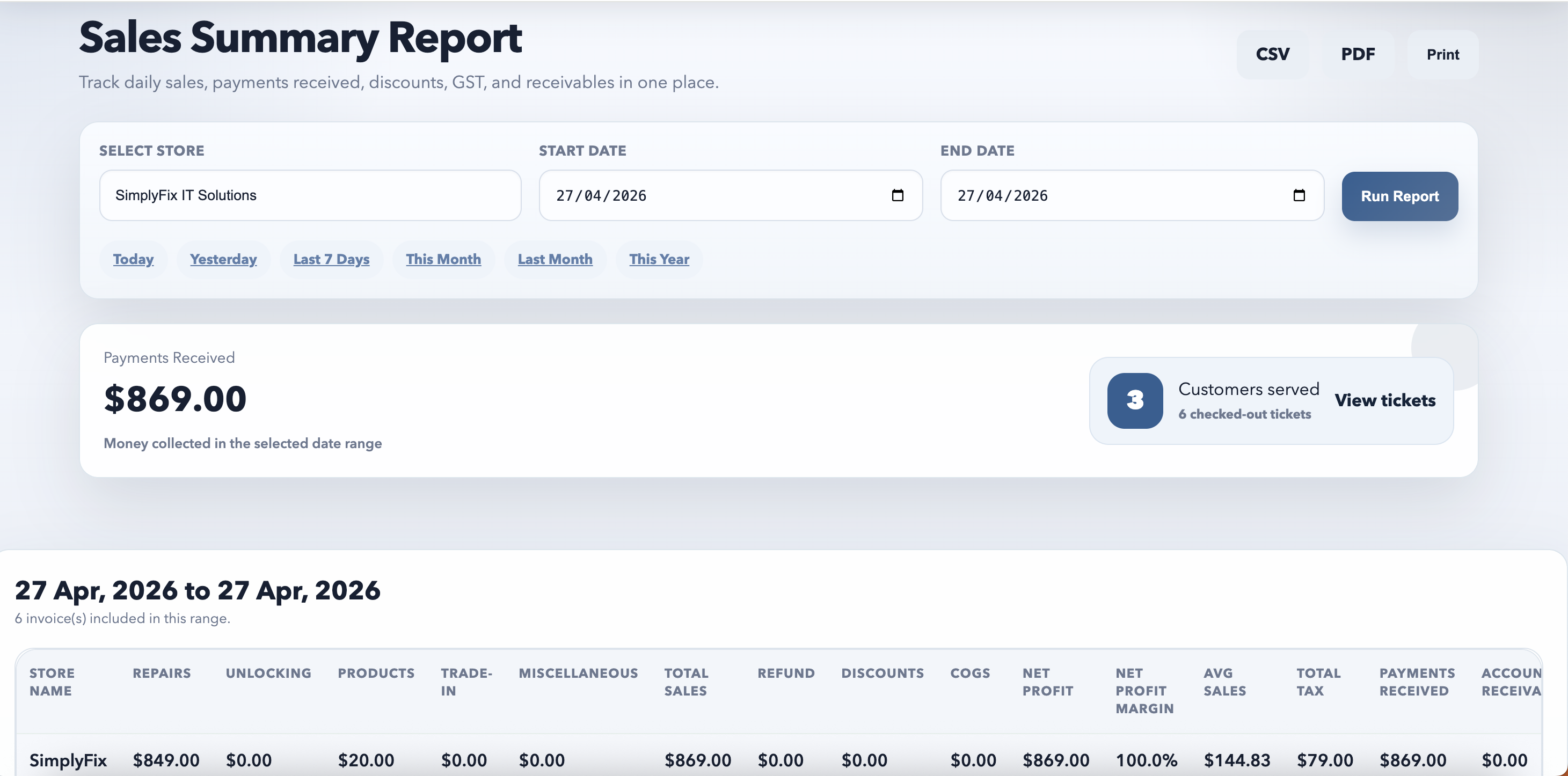Select the Today date shortcut

coord(133,259)
